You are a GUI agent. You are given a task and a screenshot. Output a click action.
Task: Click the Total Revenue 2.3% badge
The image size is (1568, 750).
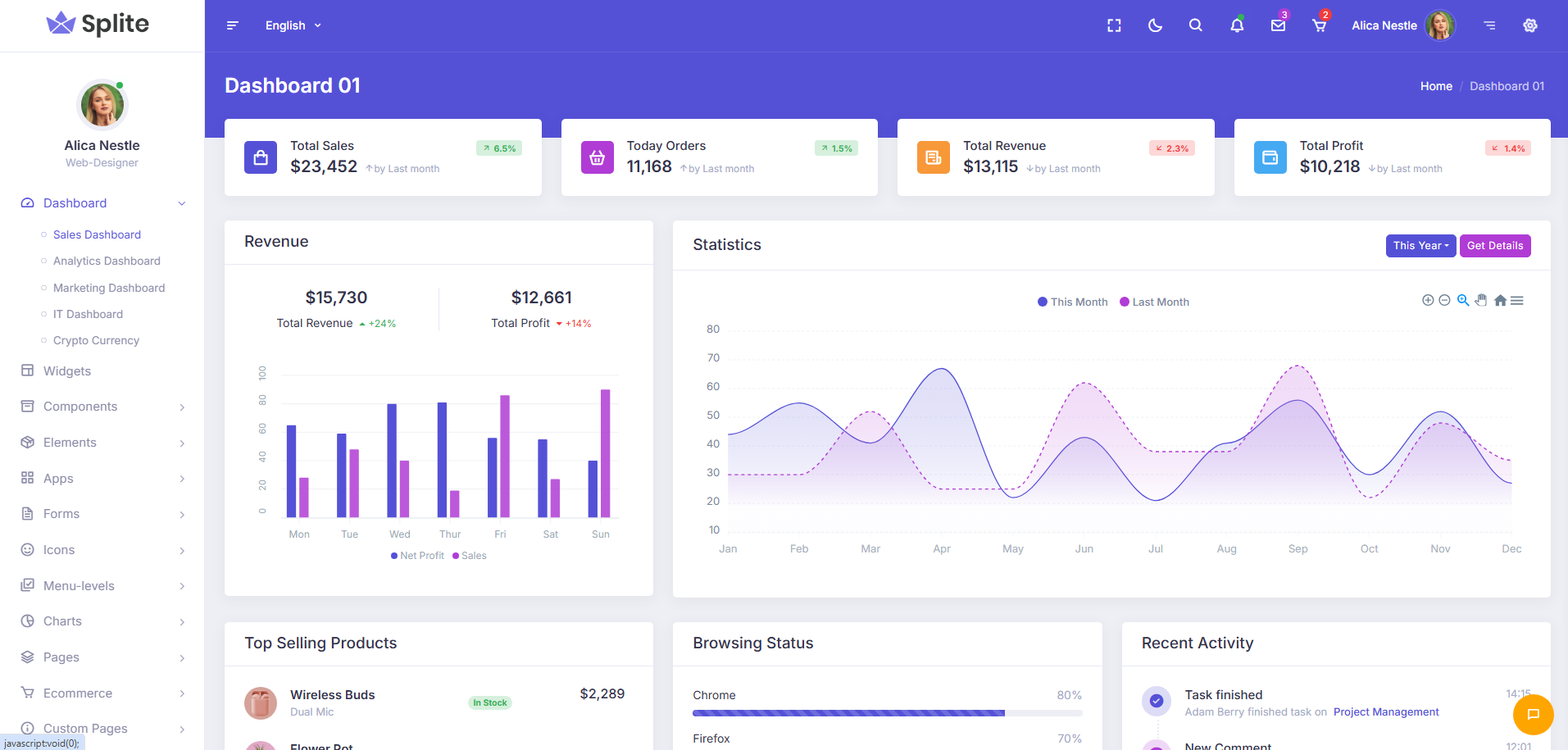(1172, 148)
